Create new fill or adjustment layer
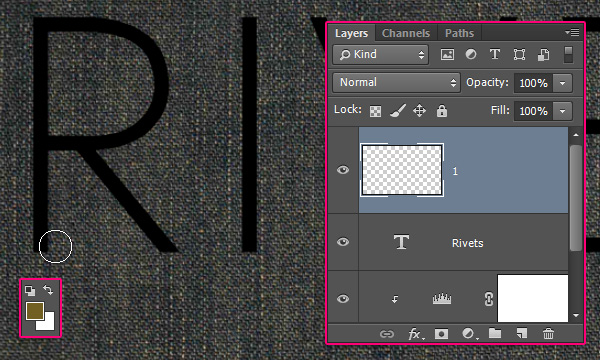This screenshot has height=360, width=600. (469, 334)
